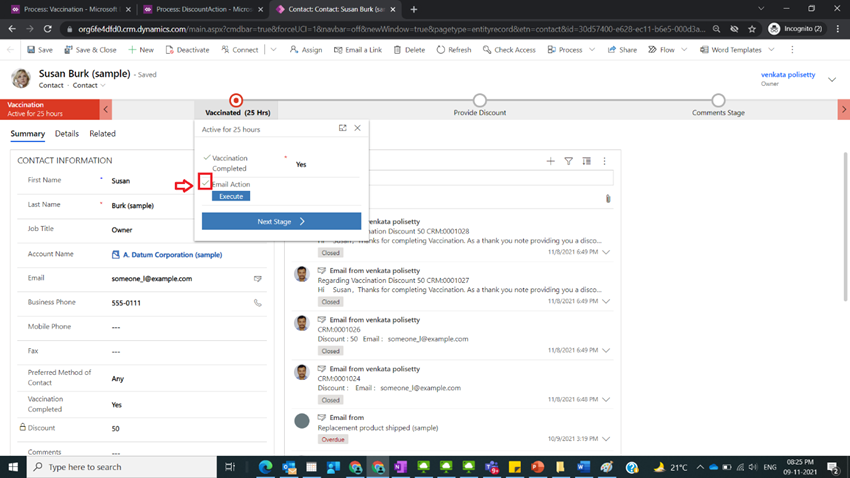Open the Contact form selector dropdown
This screenshot has height=478, width=850.
(89, 85)
